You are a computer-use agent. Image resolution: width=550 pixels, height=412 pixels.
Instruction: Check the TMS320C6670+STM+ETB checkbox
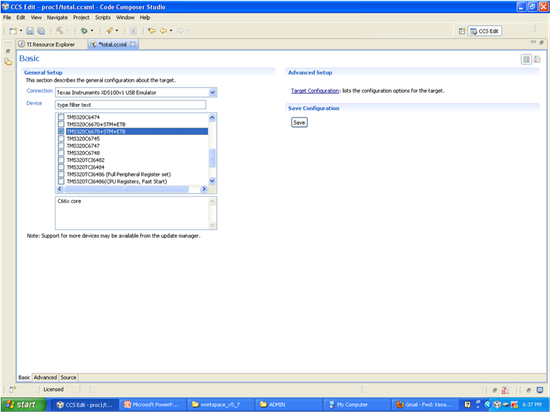click(61, 124)
